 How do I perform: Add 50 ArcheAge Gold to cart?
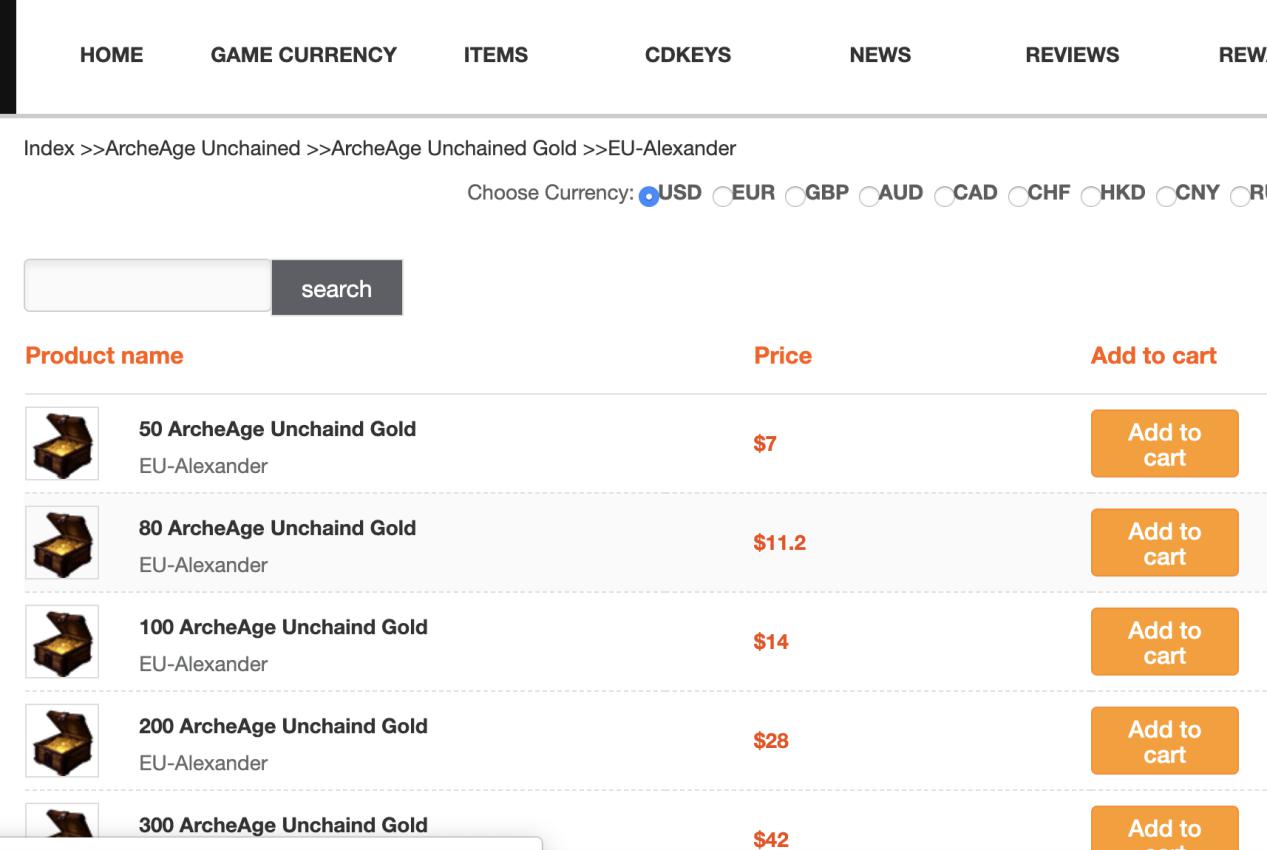[x=1164, y=444]
